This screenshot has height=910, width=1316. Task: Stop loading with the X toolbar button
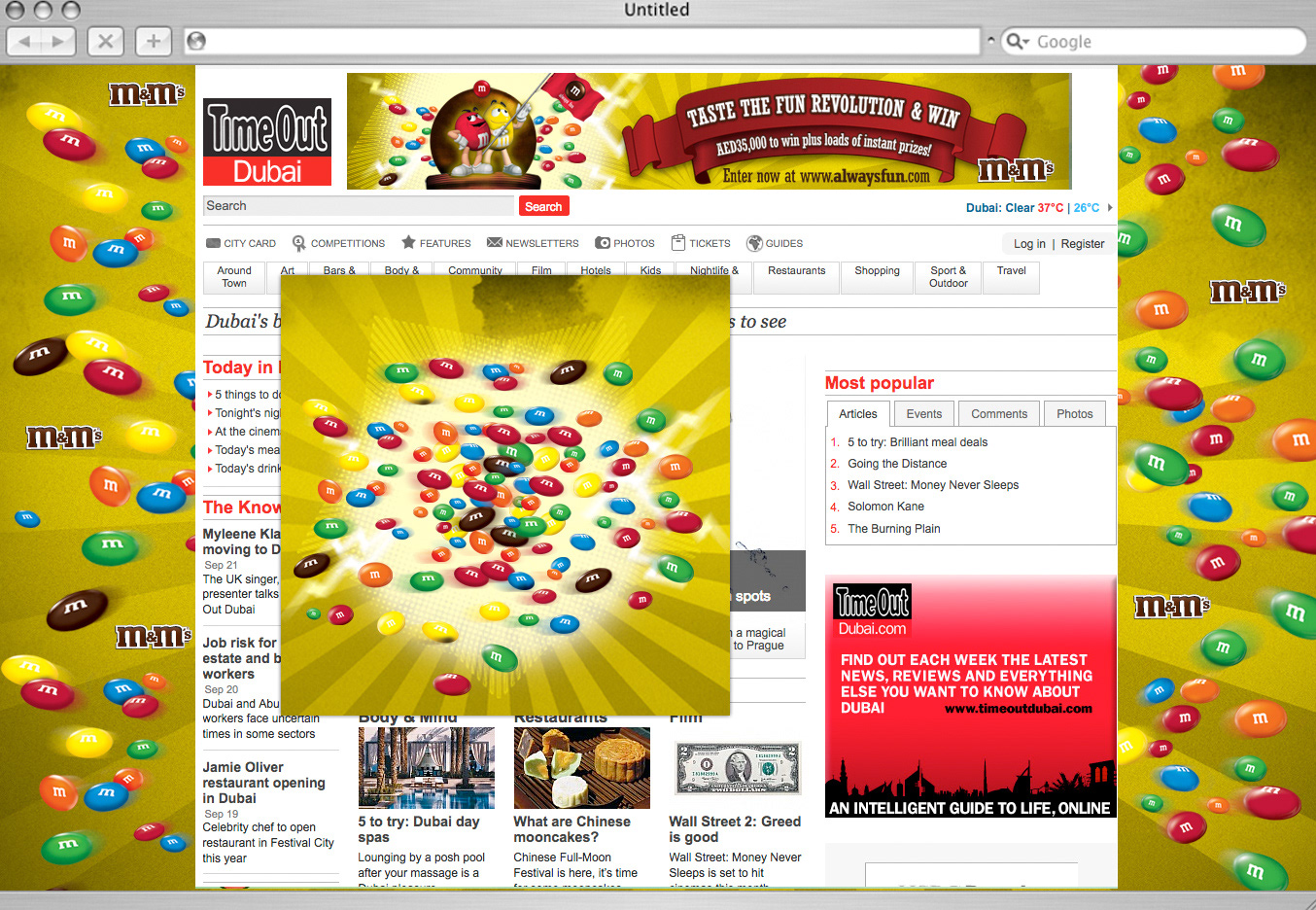coord(105,41)
